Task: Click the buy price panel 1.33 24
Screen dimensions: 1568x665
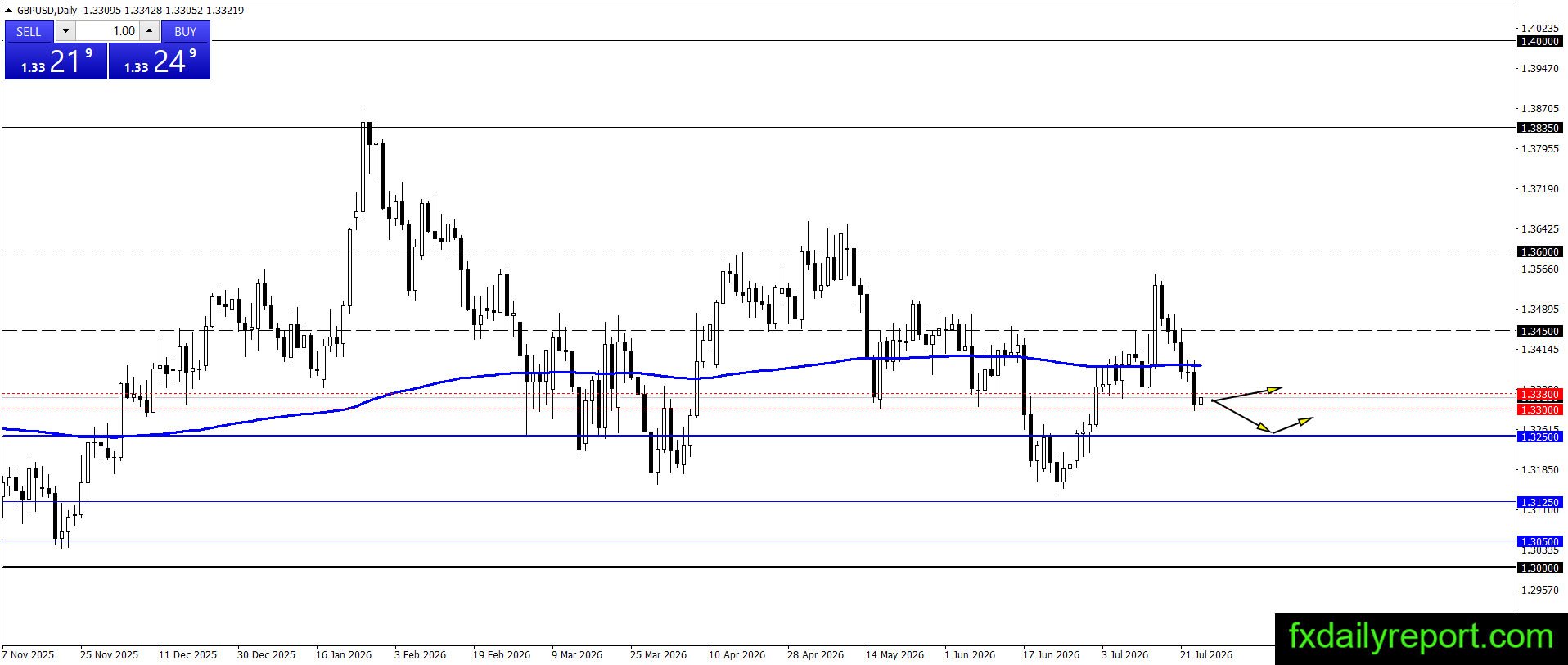Action: point(160,61)
